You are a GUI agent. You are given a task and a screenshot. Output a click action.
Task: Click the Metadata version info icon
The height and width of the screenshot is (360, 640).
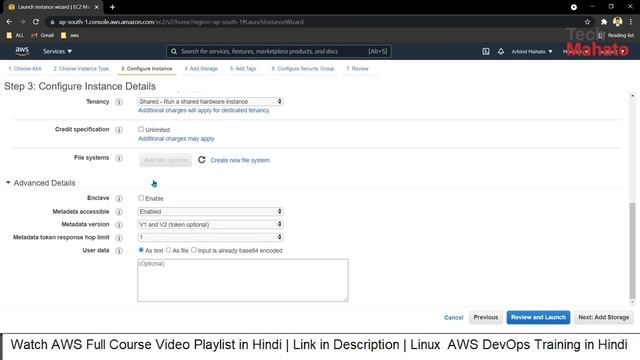(x=119, y=224)
